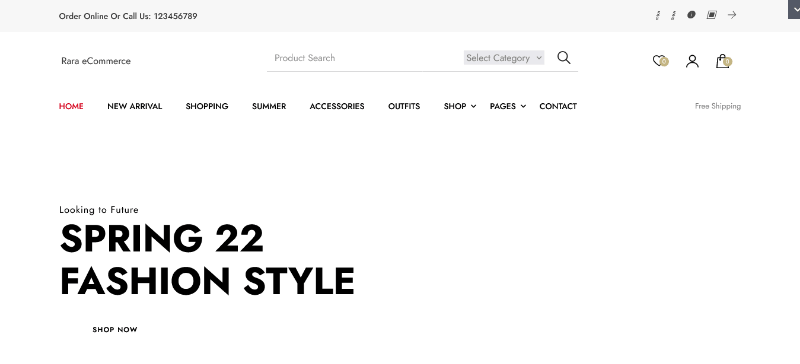The width and height of the screenshot is (800, 364).
Task: Open the user account icon
Action: pyautogui.click(x=692, y=61)
